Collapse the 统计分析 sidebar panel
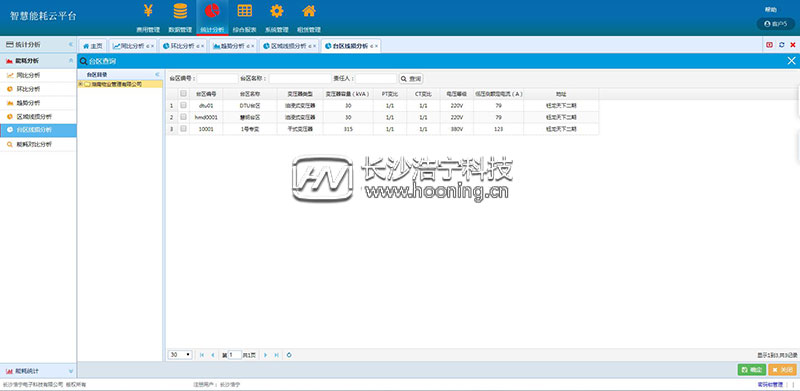 [70, 45]
